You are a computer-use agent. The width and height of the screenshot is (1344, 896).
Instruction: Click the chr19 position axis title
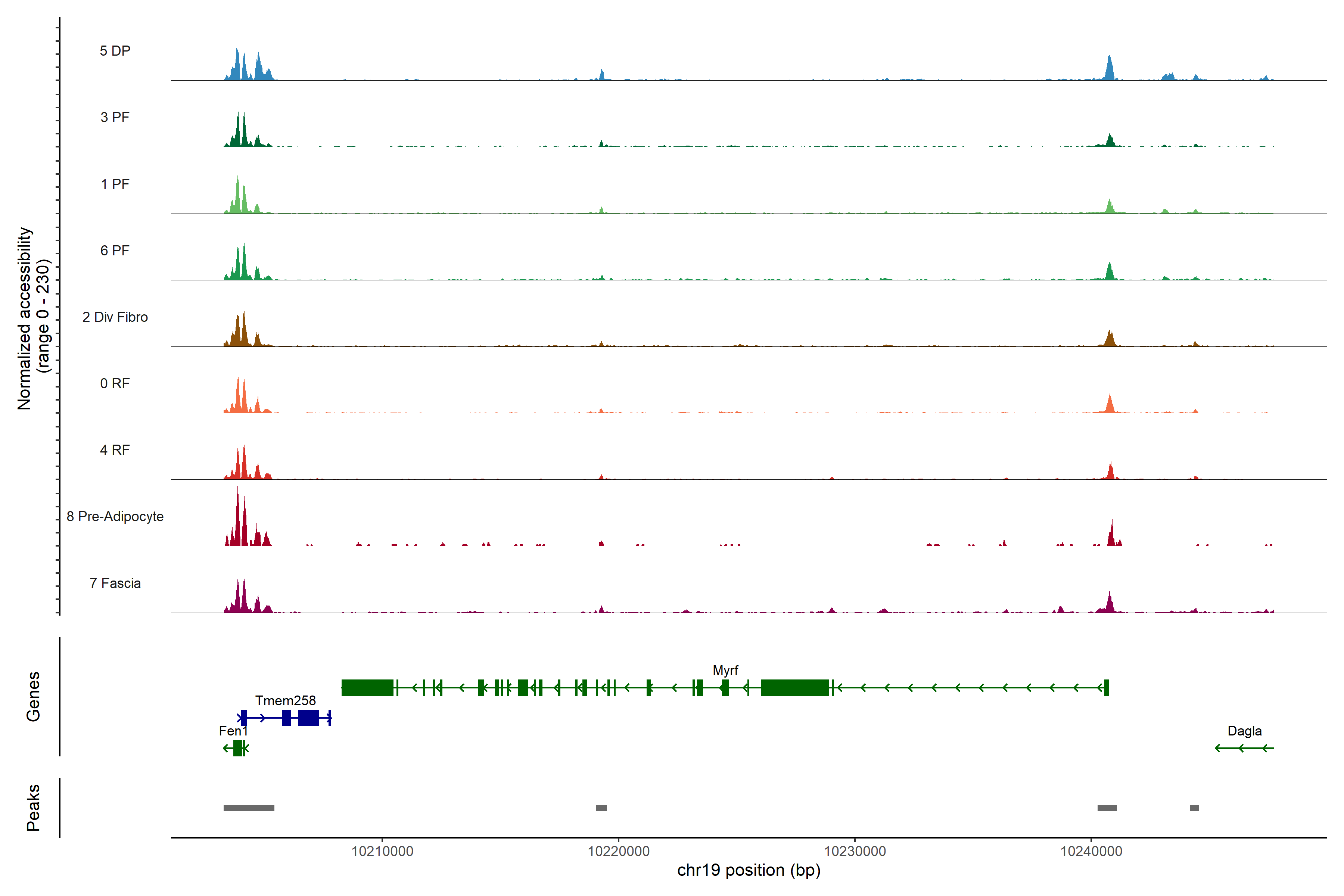pos(749,870)
